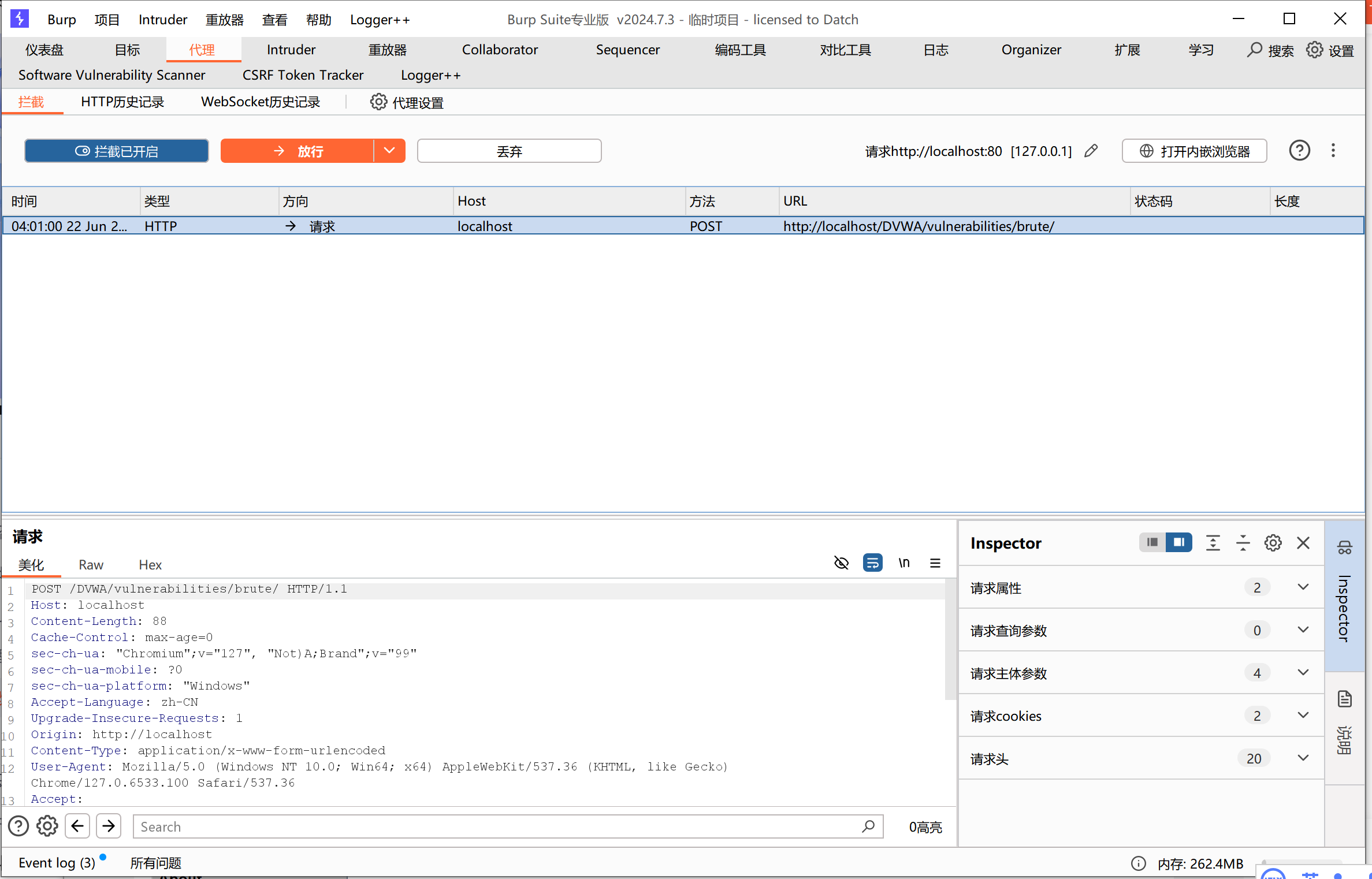Toggle hide non-printable characters eye icon

click(x=841, y=563)
